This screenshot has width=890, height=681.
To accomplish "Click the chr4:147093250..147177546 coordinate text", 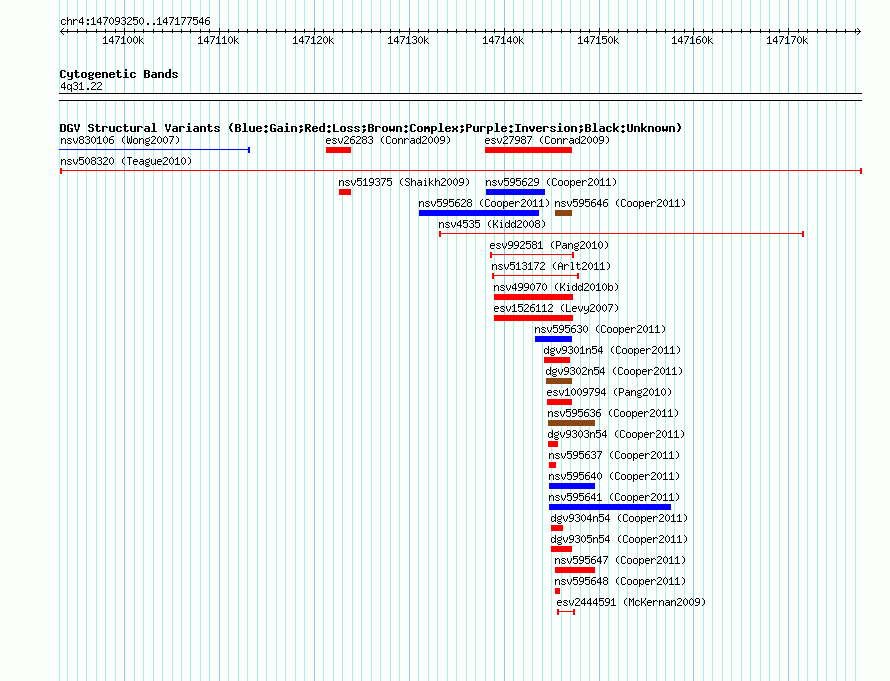I will (x=135, y=21).
